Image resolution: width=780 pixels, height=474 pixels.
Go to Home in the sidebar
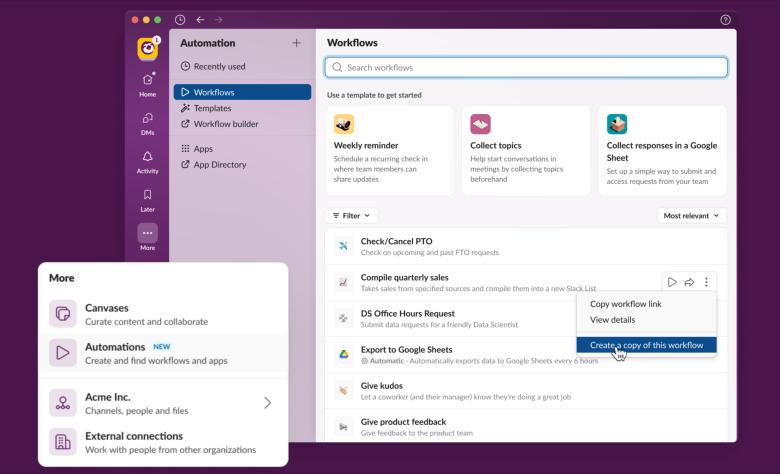148,84
